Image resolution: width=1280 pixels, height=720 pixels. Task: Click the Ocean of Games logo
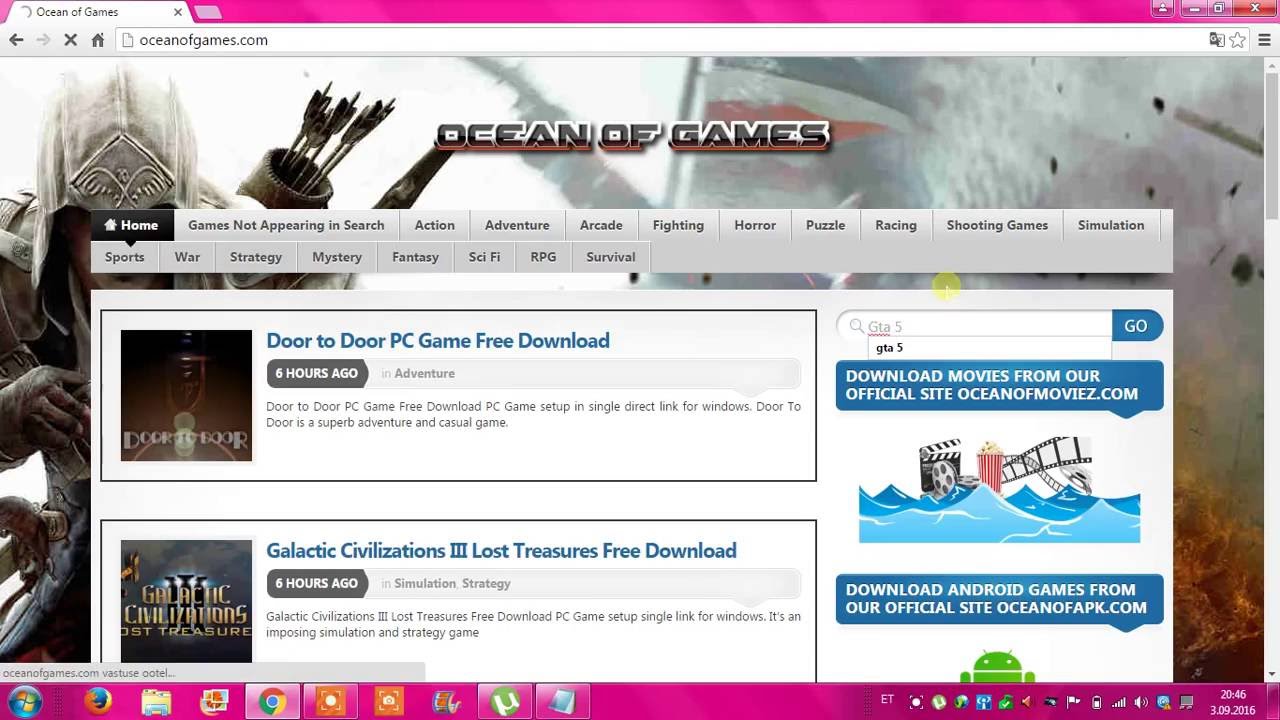[633, 135]
